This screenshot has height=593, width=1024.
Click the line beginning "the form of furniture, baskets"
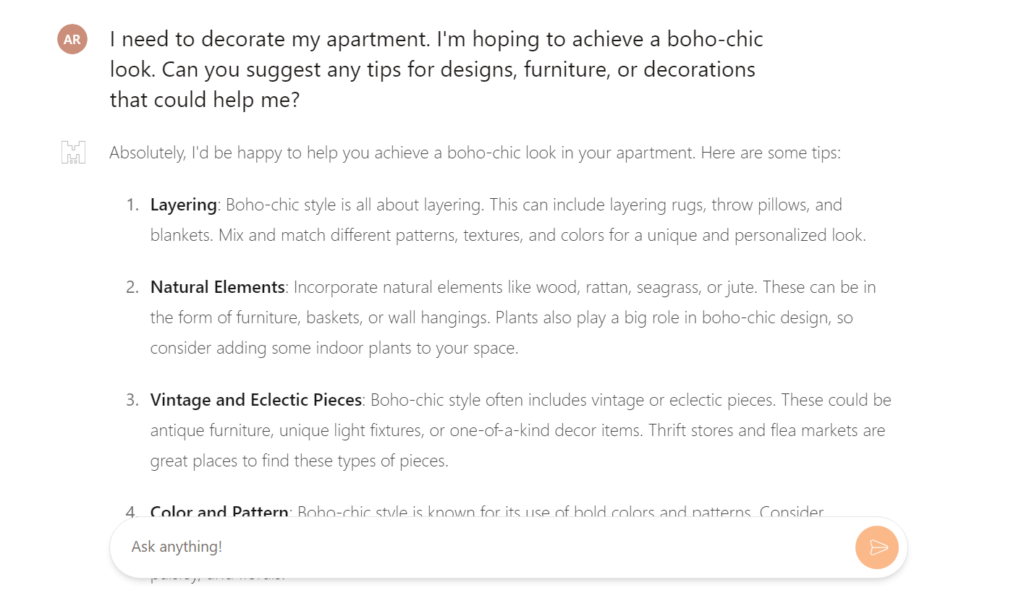[502, 318]
